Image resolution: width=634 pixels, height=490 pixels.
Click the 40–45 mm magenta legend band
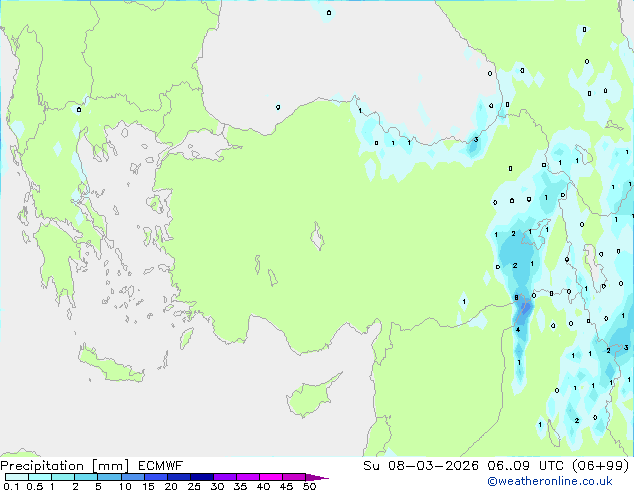point(271,477)
